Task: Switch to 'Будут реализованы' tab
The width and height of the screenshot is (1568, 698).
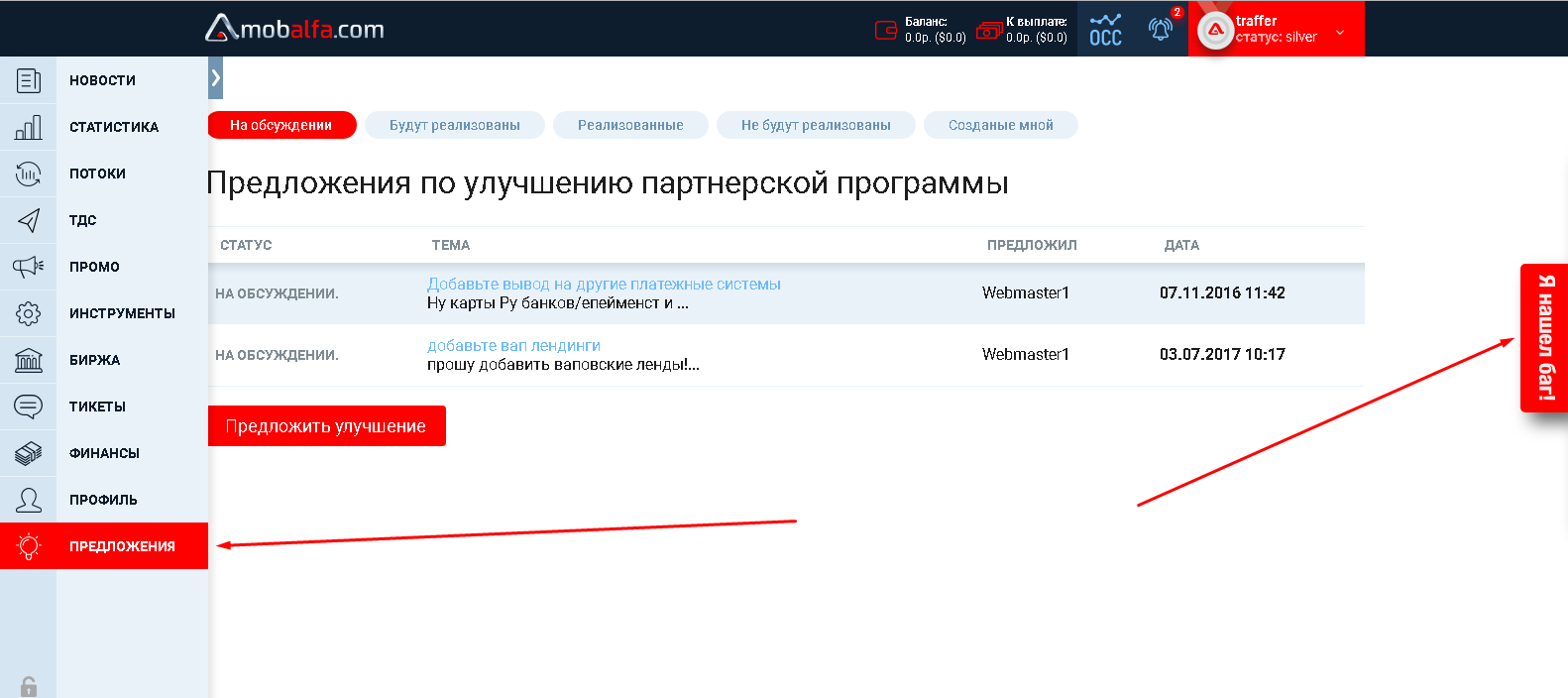Action: point(455,125)
